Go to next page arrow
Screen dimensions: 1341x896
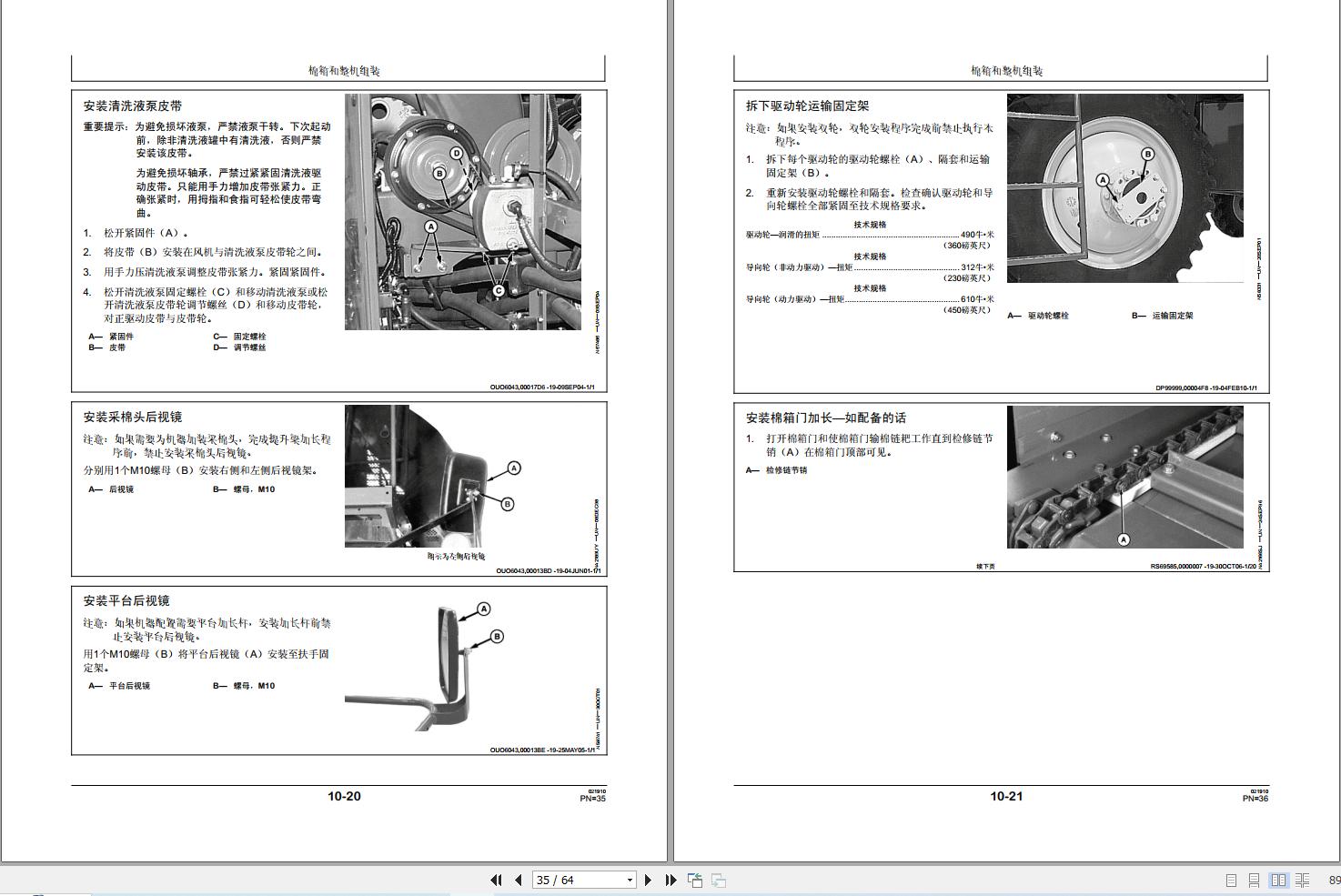tap(648, 880)
